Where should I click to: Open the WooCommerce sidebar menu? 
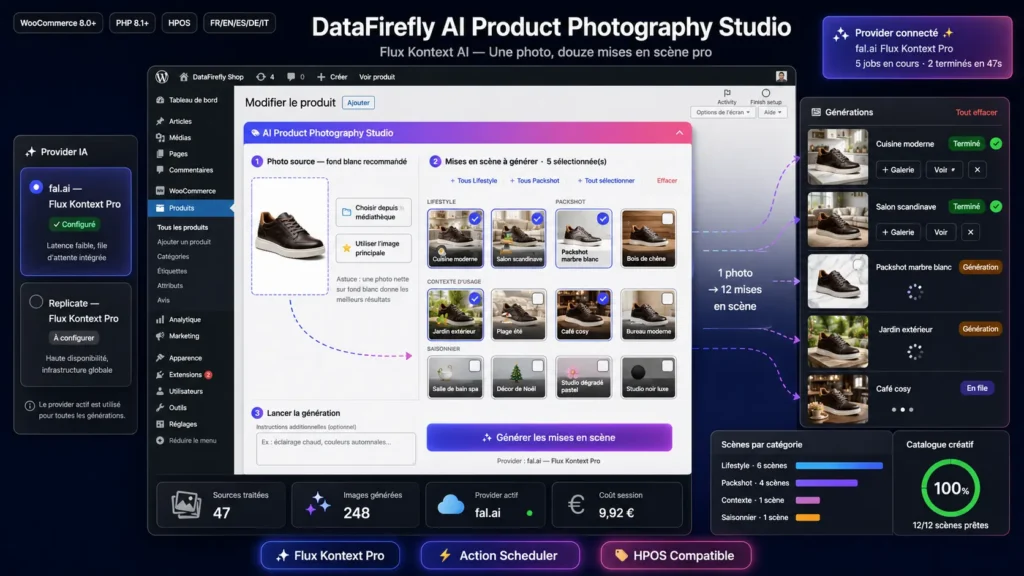click(x=192, y=191)
